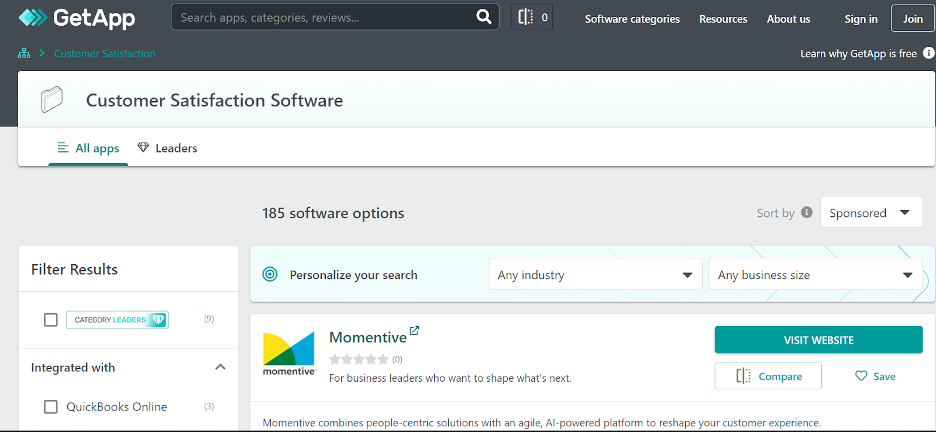Open Software categories menu
Image resolution: width=936 pixels, height=432 pixels.
tap(632, 19)
